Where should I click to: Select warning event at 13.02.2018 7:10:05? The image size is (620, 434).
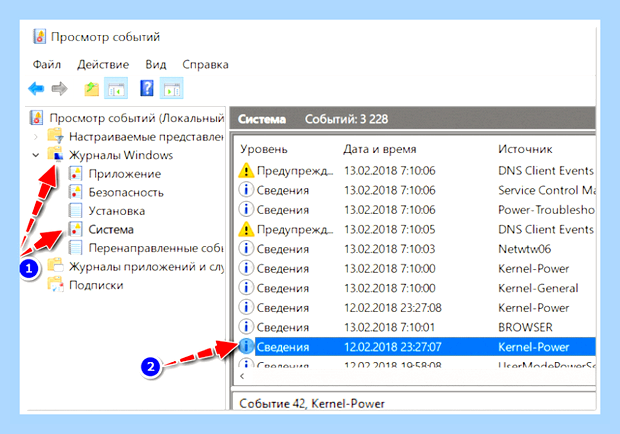point(417,229)
